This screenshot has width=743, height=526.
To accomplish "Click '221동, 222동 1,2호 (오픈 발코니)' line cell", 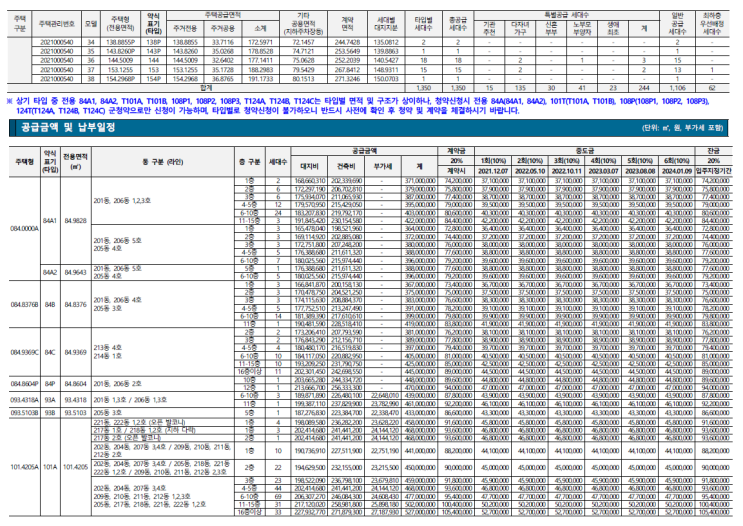I will tap(139, 422).
